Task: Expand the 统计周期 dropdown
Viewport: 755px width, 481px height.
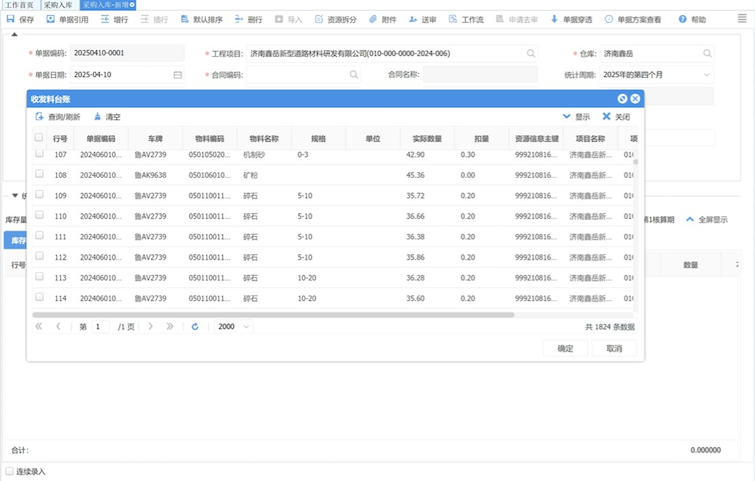Action: [706, 75]
